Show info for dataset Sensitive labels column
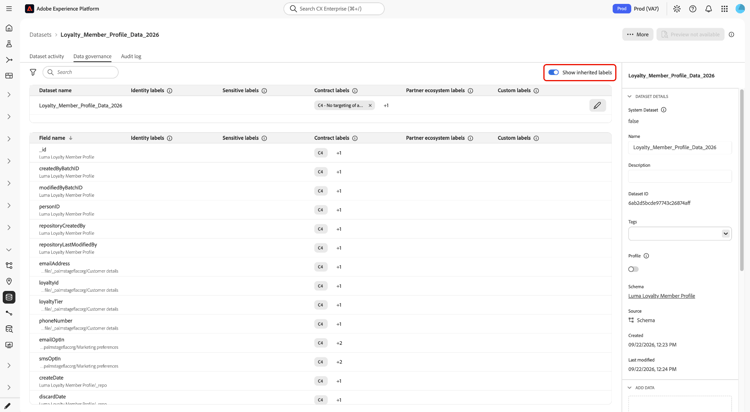The width and height of the screenshot is (750, 412). [x=264, y=90]
